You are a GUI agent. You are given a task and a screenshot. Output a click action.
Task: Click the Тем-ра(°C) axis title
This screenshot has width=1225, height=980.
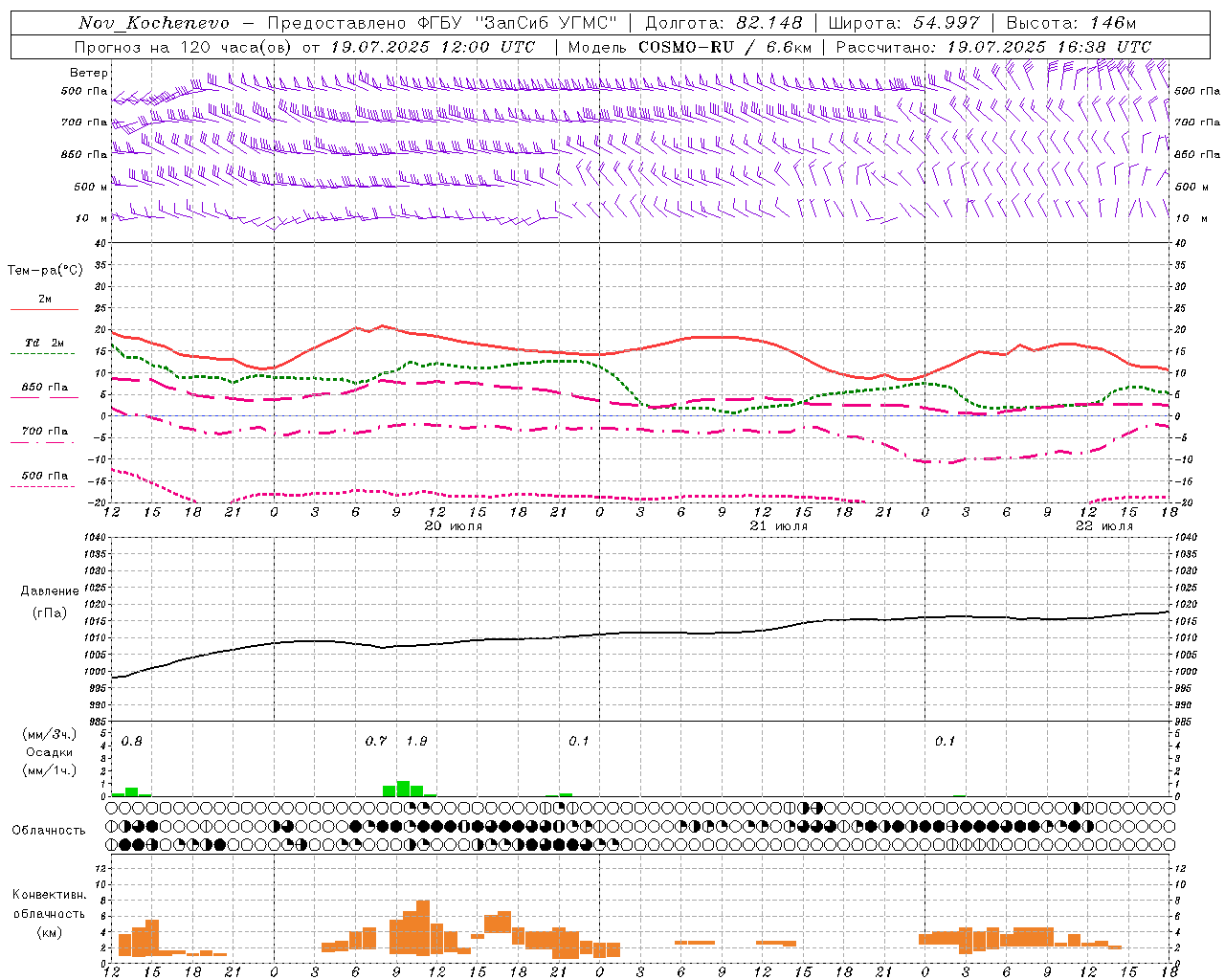pyautogui.click(x=45, y=271)
